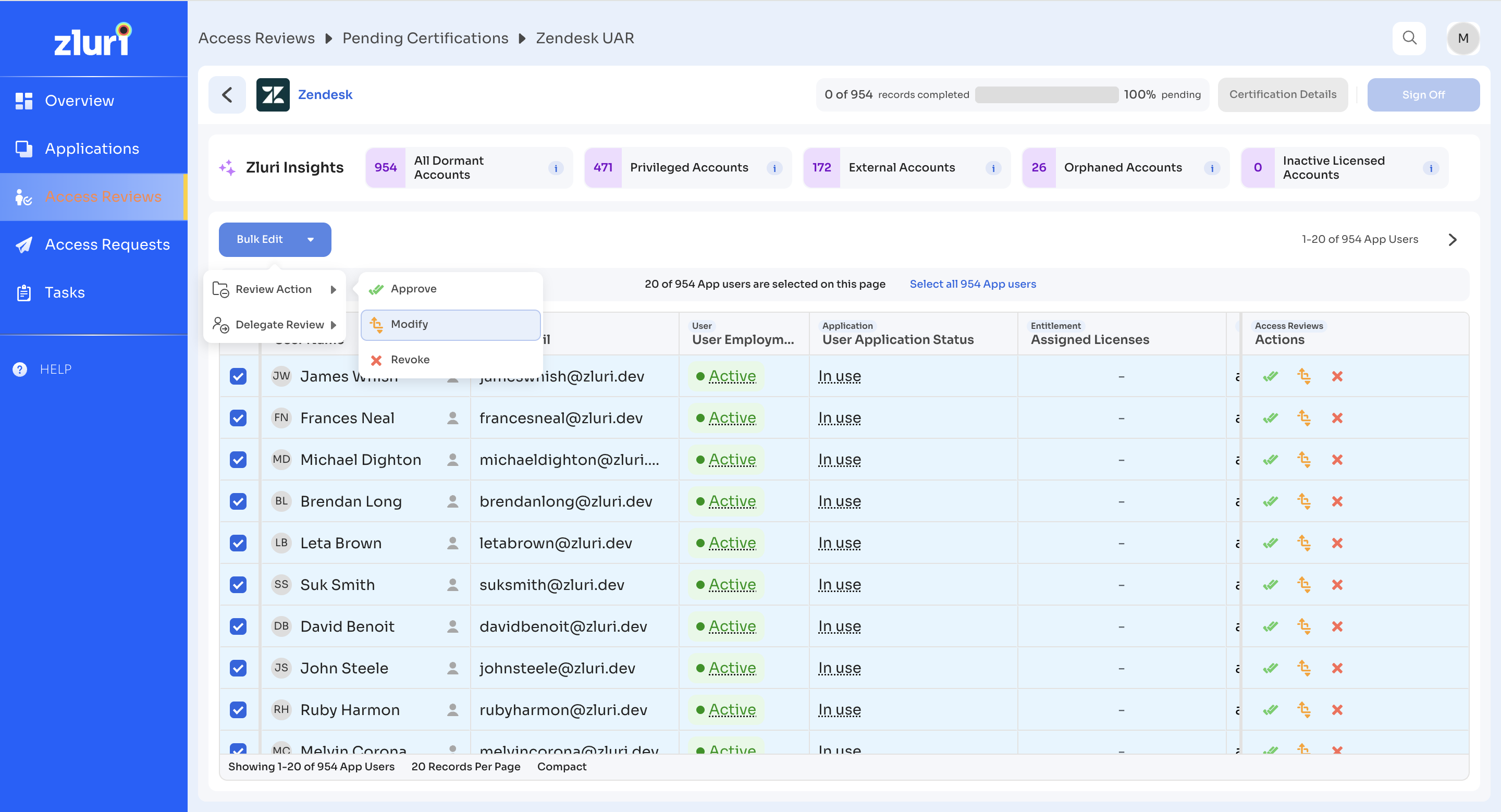1501x812 pixels.
Task: Click the back arrow beside Zendesk
Action: coord(227,94)
